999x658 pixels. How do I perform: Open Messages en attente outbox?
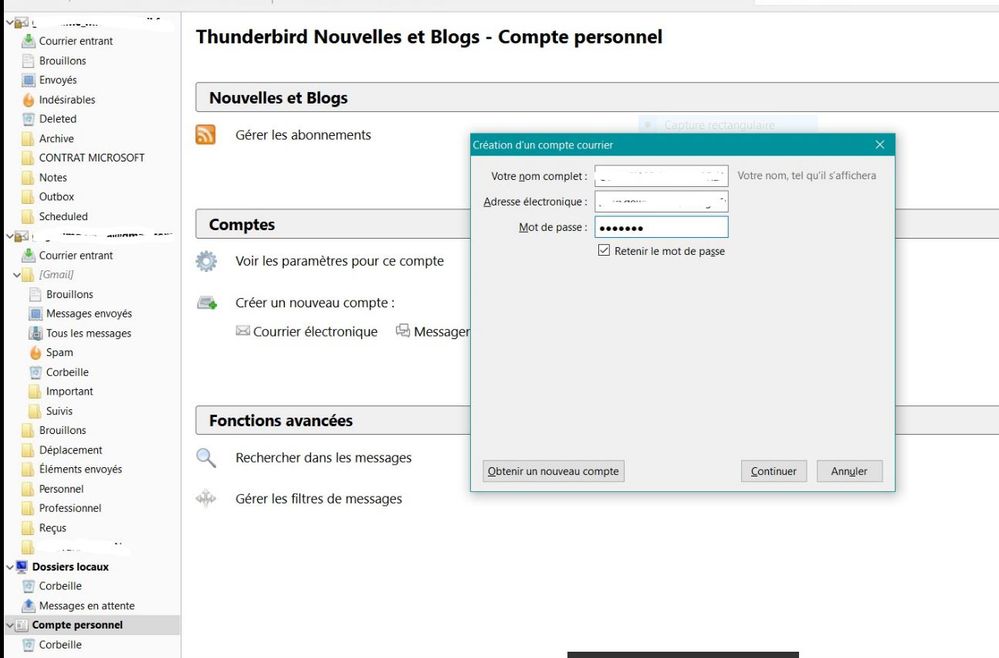(87, 606)
